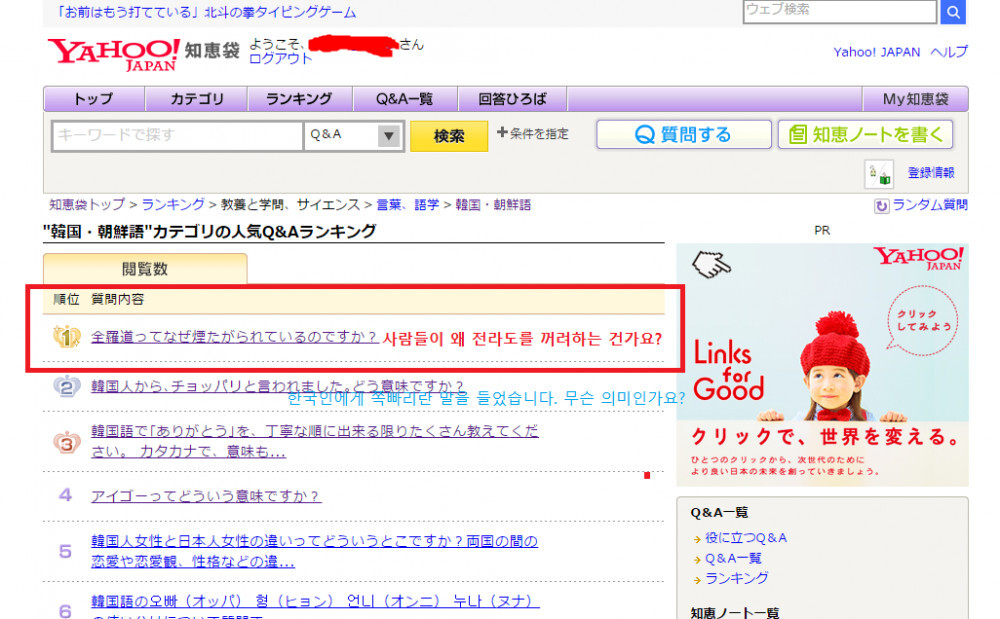The image size is (1000, 619).
Task: Click the second-place crown icon
Action: [x=66, y=386]
